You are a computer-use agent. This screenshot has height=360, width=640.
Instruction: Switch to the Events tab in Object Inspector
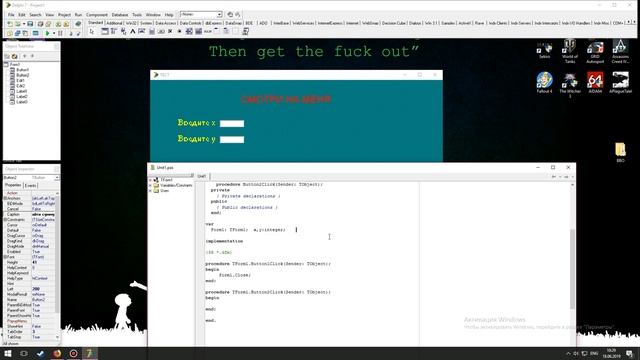click(x=31, y=185)
